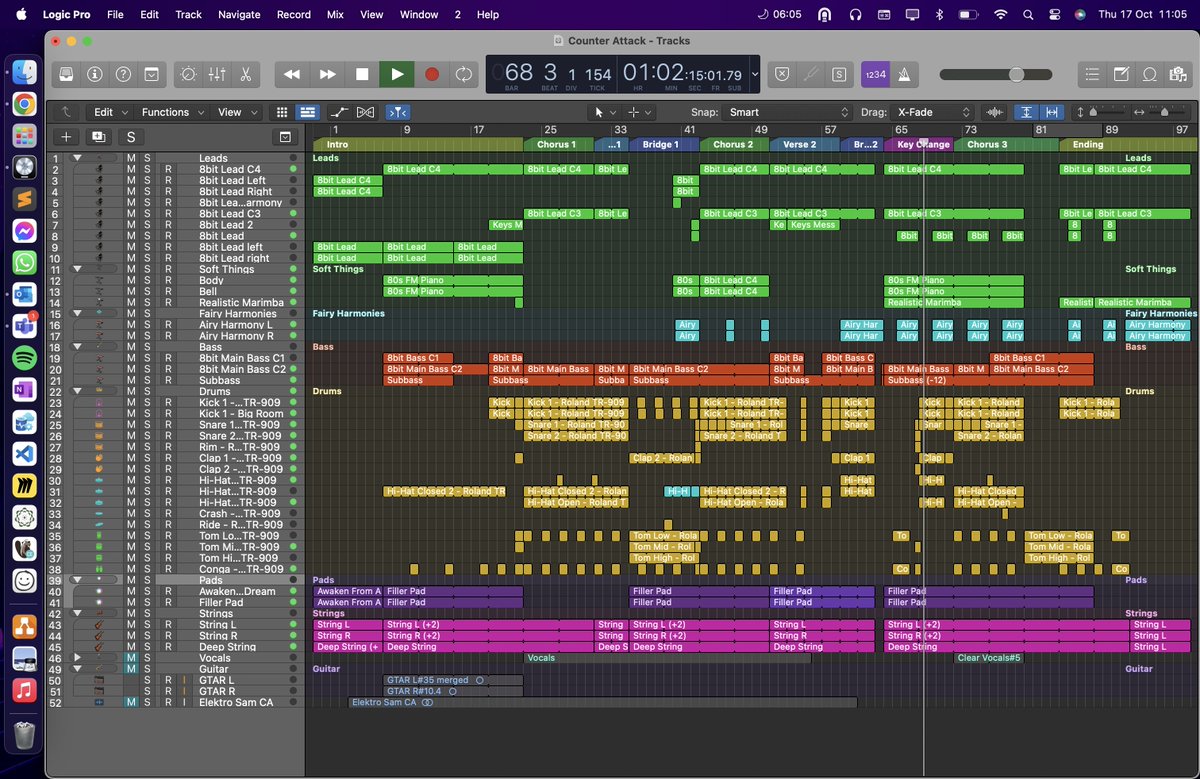
Task: Open the Drag X-Fade dropdown
Action: [933, 112]
